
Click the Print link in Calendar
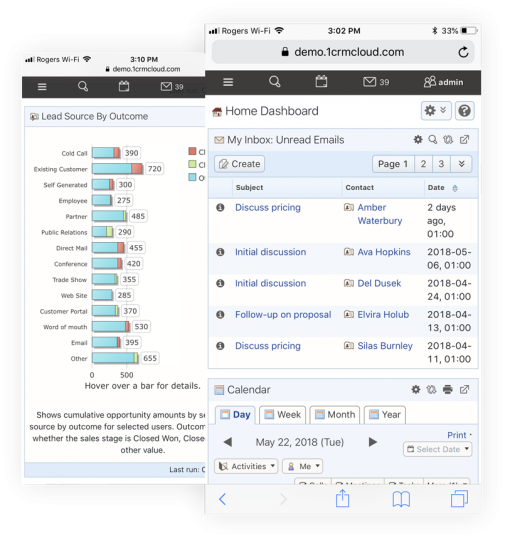point(457,435)
